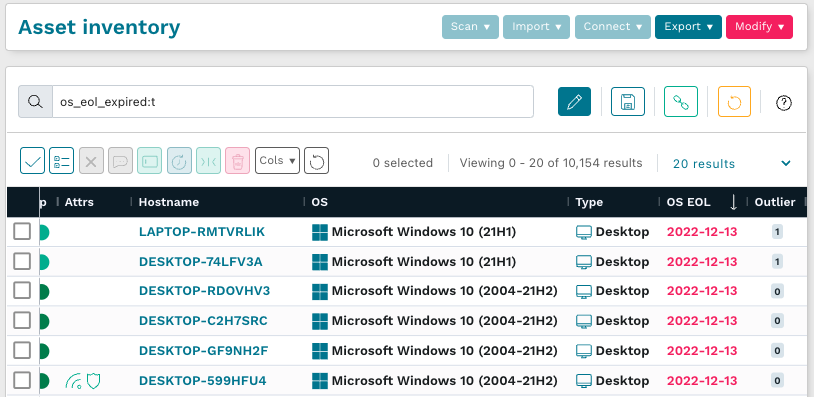This screenshot has height=397, width=814.
Task: Sort by the Attrs column header
Action: tap(79, 202)
